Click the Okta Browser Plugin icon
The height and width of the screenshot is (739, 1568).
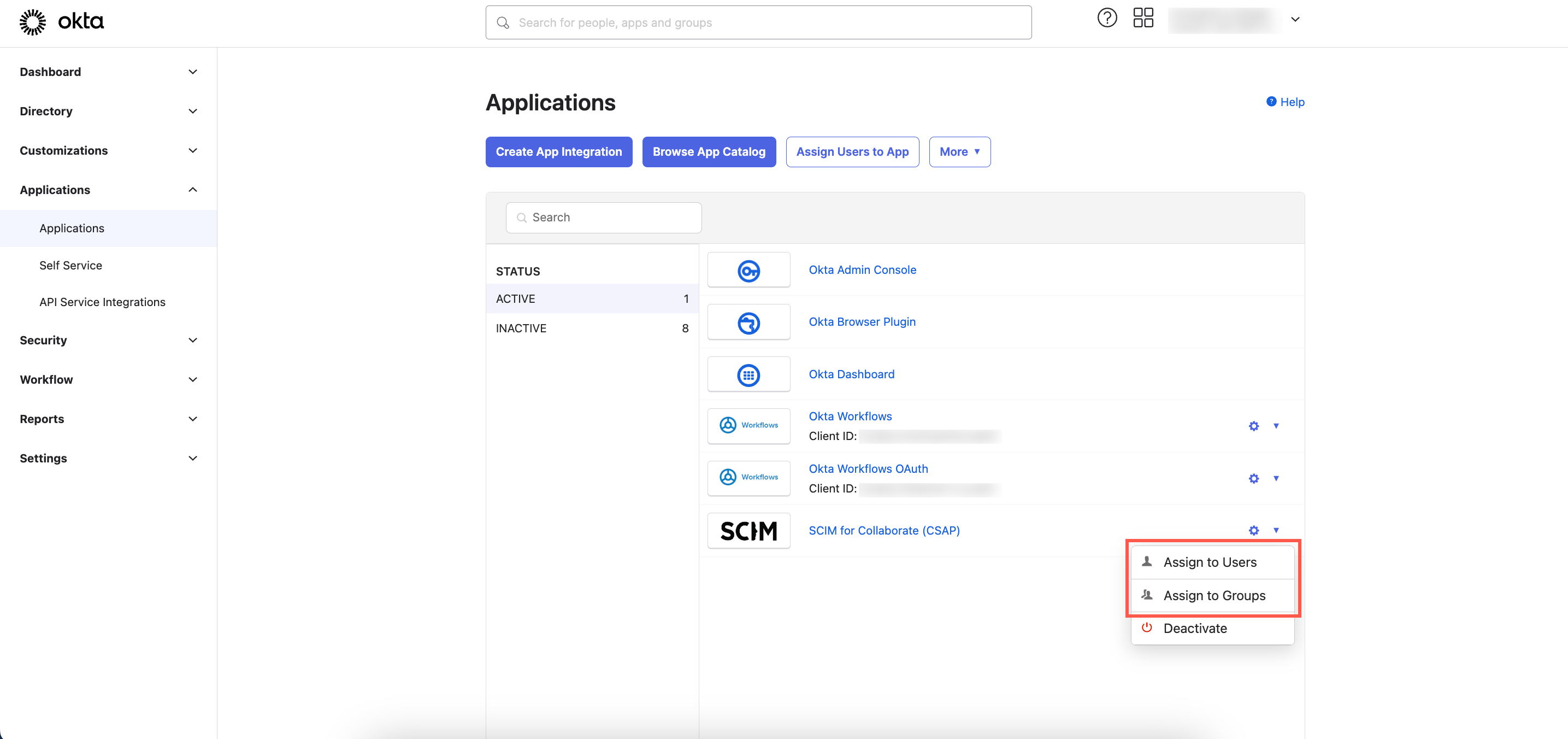[748, 322]
